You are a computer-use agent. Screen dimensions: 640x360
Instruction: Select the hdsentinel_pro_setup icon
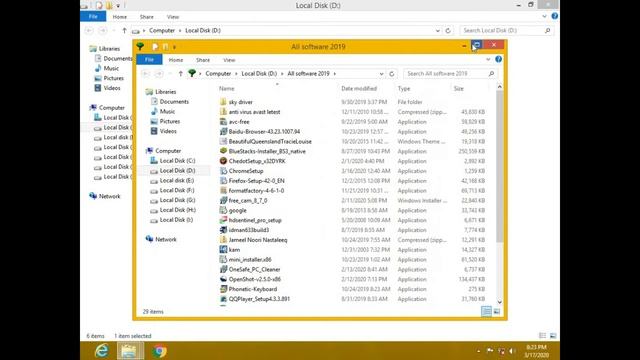pos(223,220)
